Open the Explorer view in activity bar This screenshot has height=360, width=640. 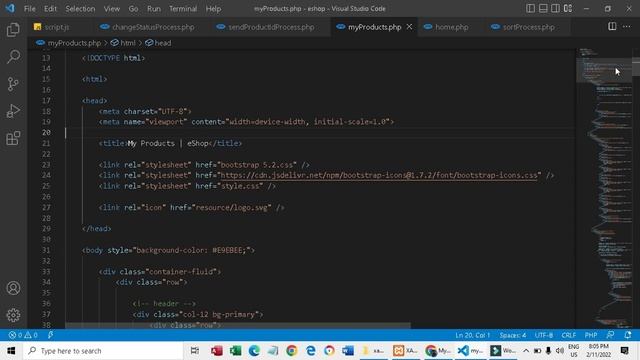pyautogui.click(x=13, y=29)
